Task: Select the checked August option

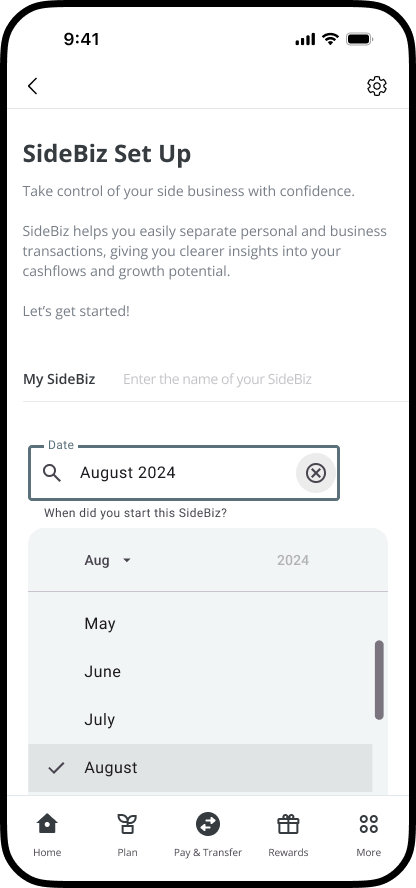Action: click(200, 768)
